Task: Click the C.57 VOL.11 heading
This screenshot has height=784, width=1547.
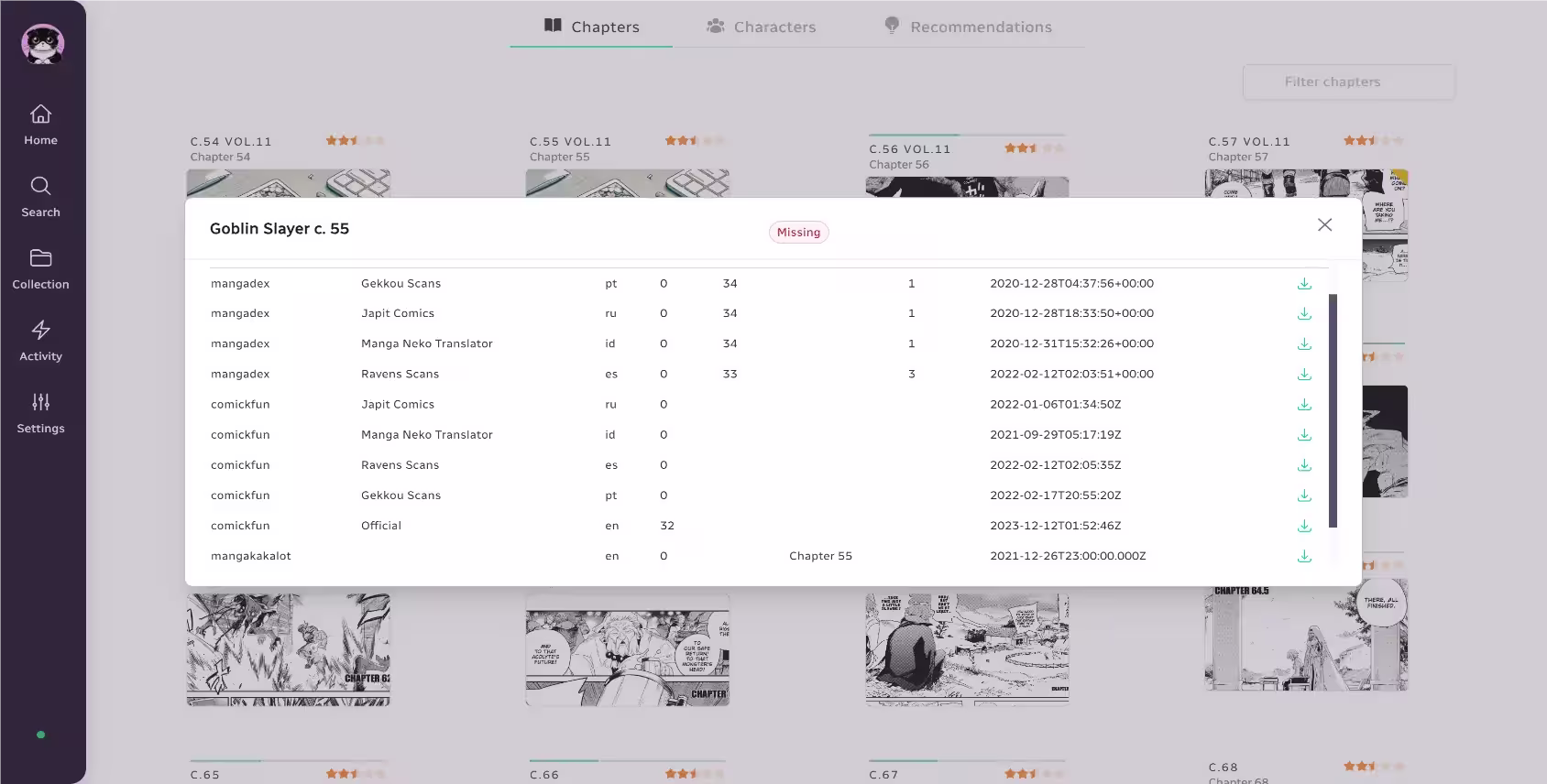Action: coord(1249,142)
